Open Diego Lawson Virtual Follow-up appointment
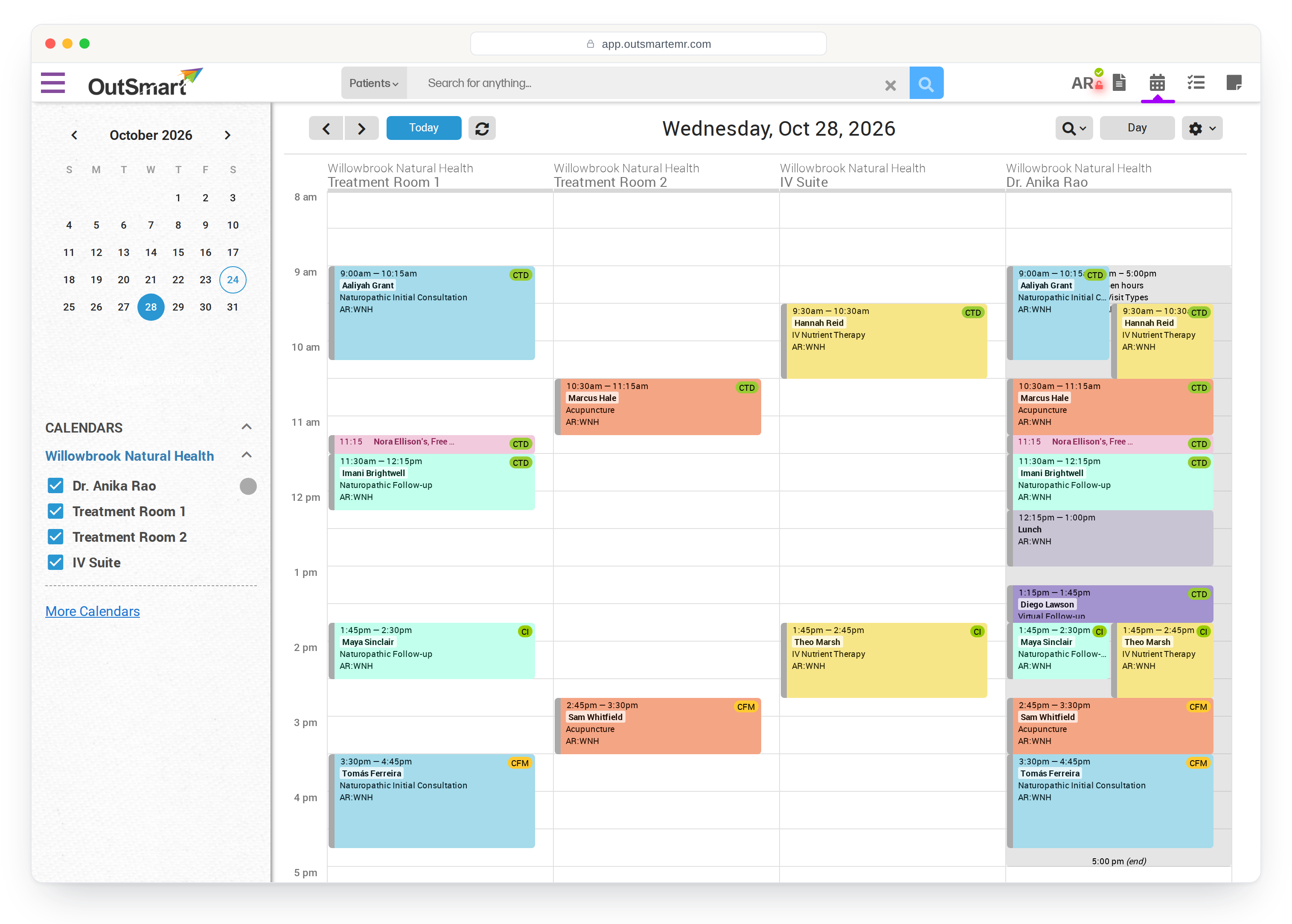Image resolution: width=1292 pixels, height=924 pixels. tap(1109, 604)
